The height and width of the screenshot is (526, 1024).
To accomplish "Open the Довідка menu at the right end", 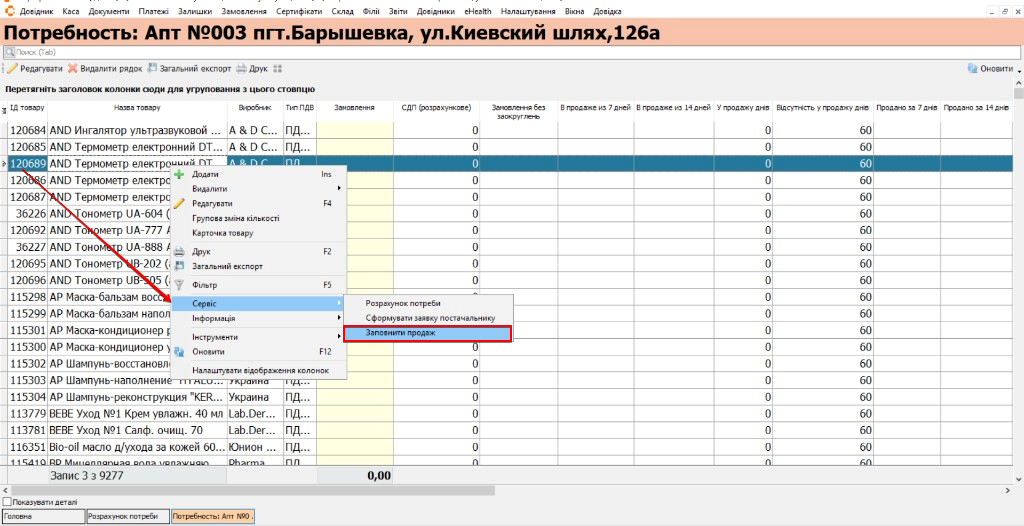I will (x=607, y=12).
